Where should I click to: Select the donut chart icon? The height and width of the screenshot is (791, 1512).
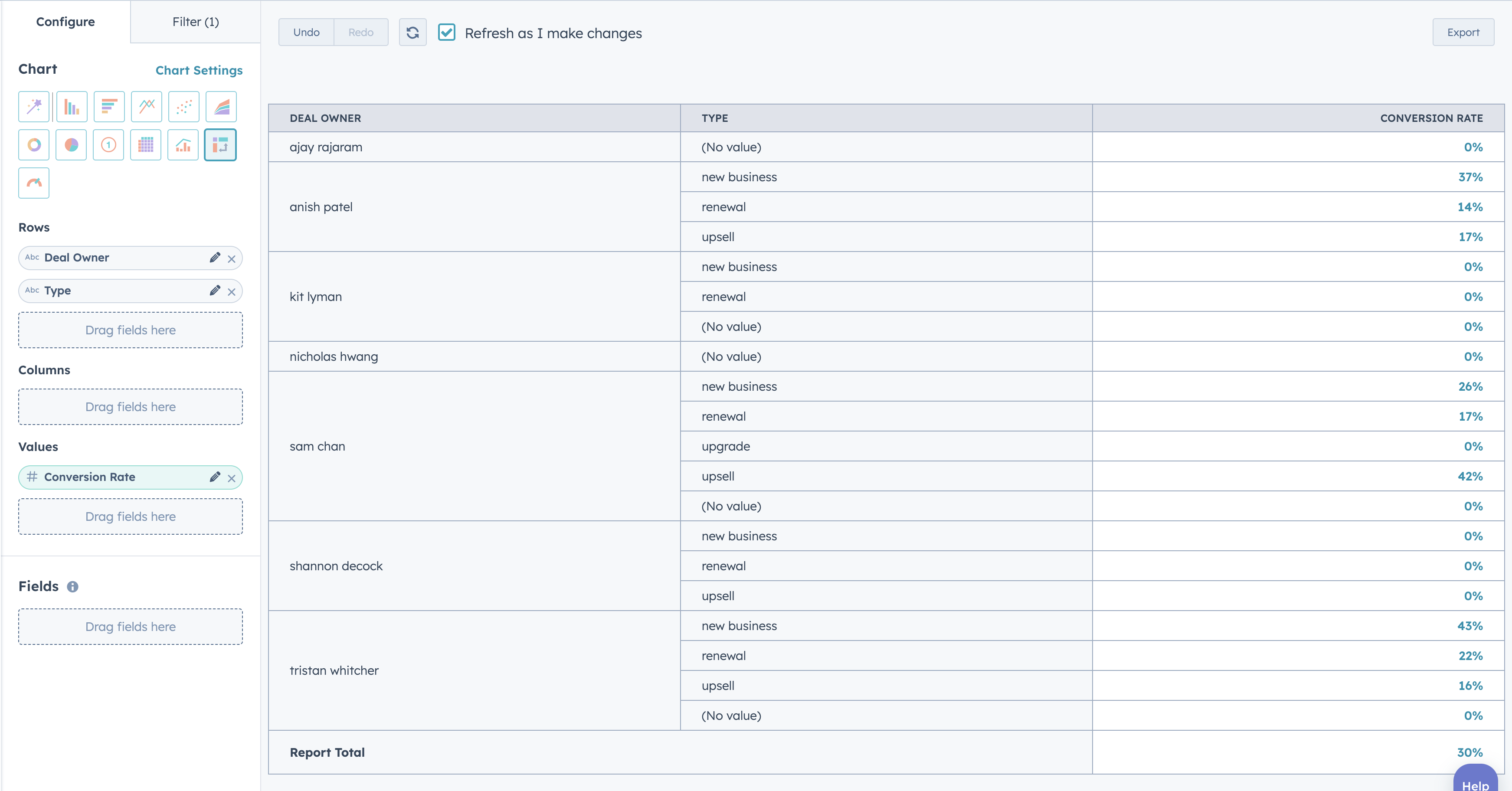[34, 144]
